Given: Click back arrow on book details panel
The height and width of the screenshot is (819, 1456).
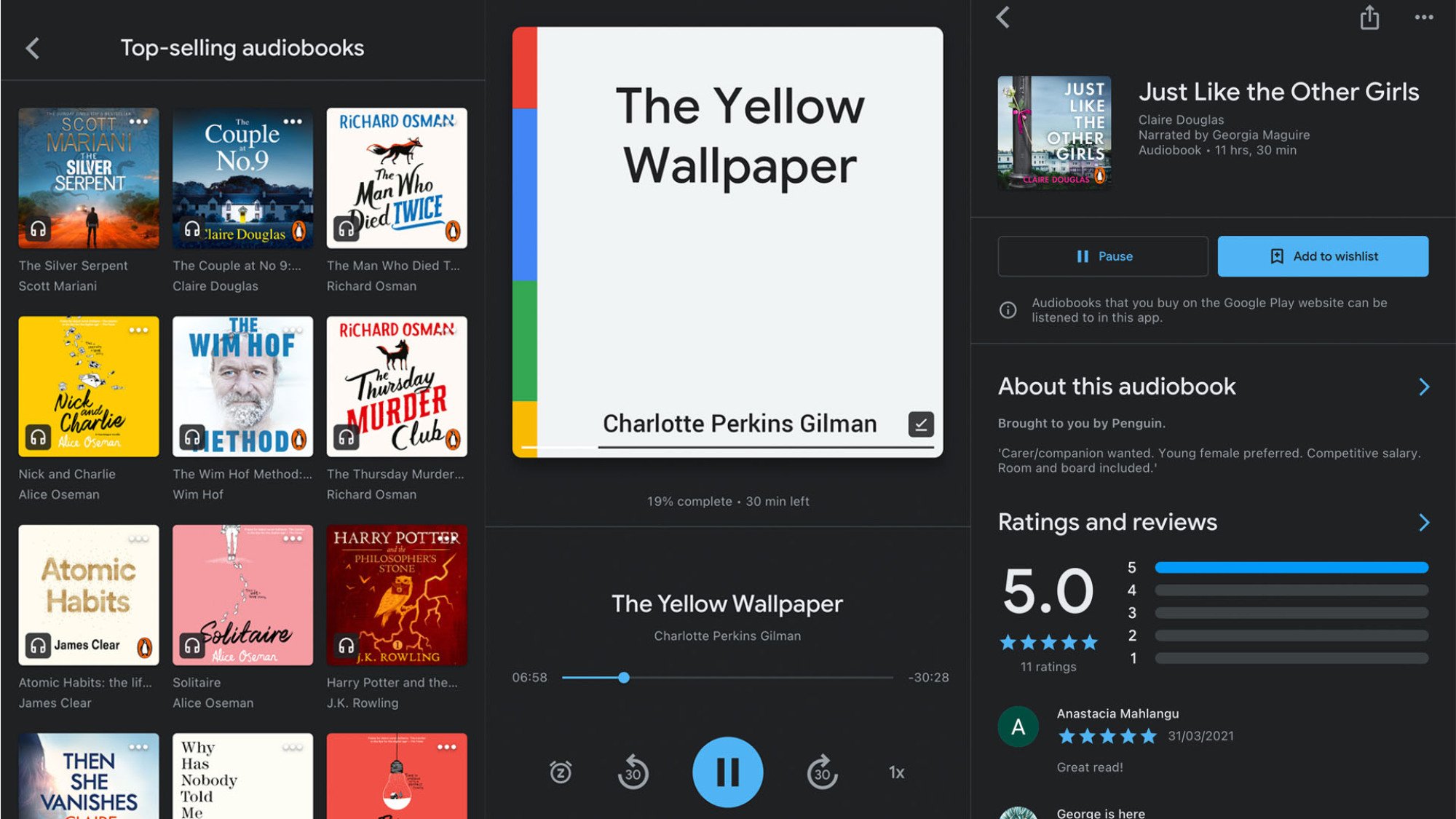Looking at the screenshot, I should tap(1003, 17).
